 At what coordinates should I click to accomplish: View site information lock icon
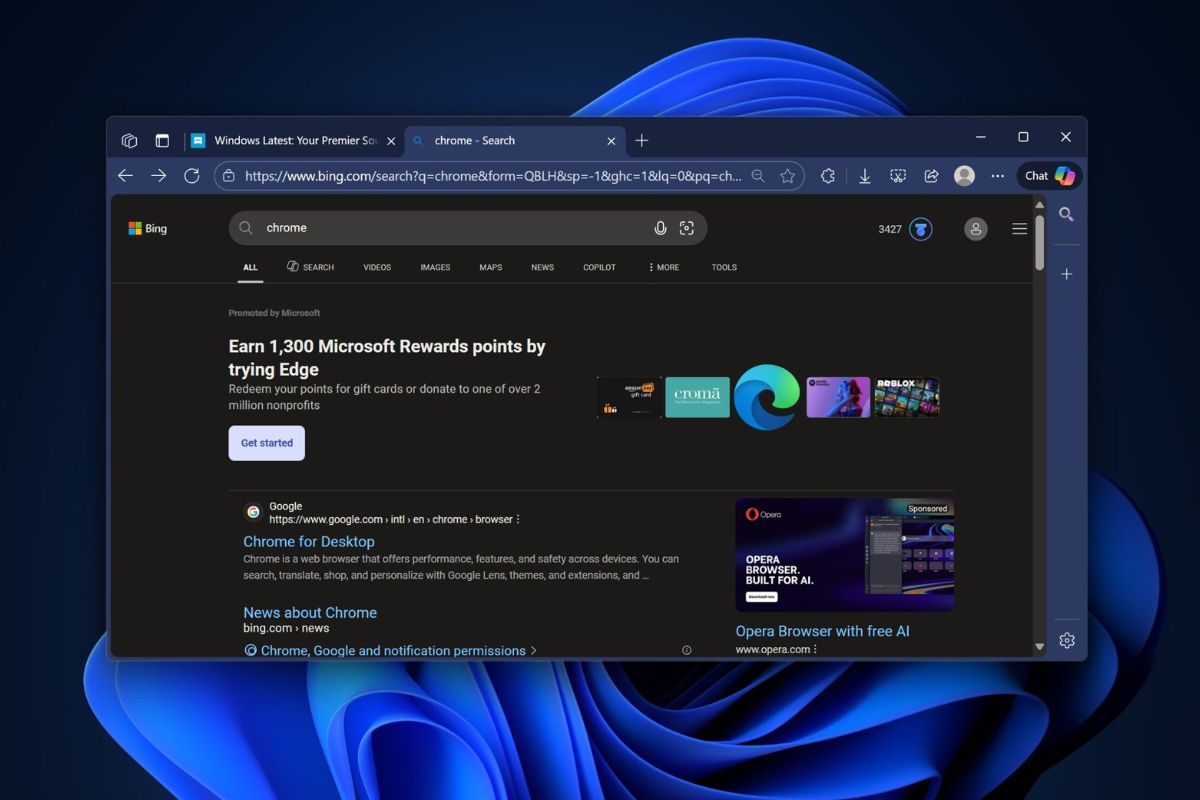point(229,176)
